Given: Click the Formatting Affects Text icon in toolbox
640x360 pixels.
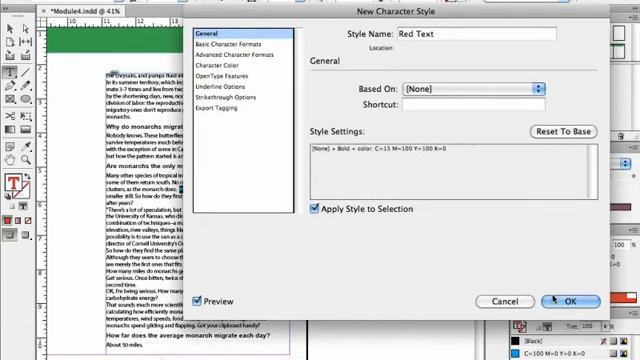Looking at the screenshot, I should pos(23,207).
